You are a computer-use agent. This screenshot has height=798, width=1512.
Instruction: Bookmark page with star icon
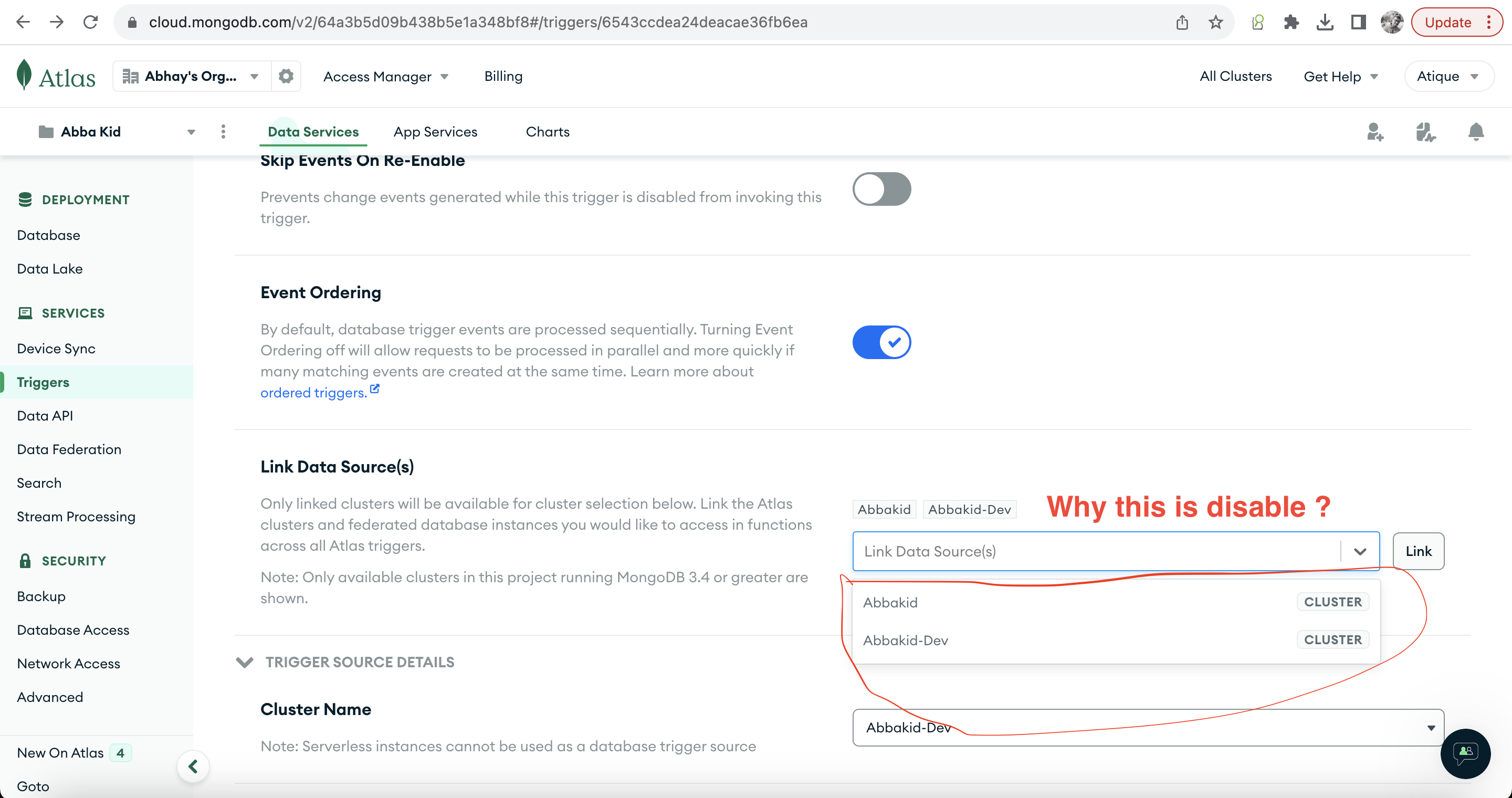pos(1215,22)
